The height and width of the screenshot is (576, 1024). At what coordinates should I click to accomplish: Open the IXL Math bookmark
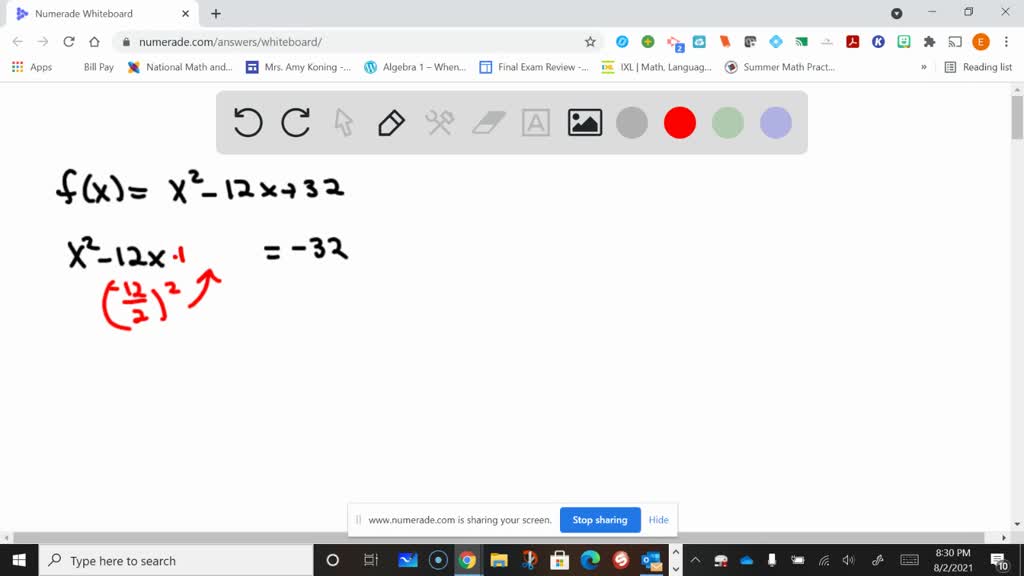(656, 67)
